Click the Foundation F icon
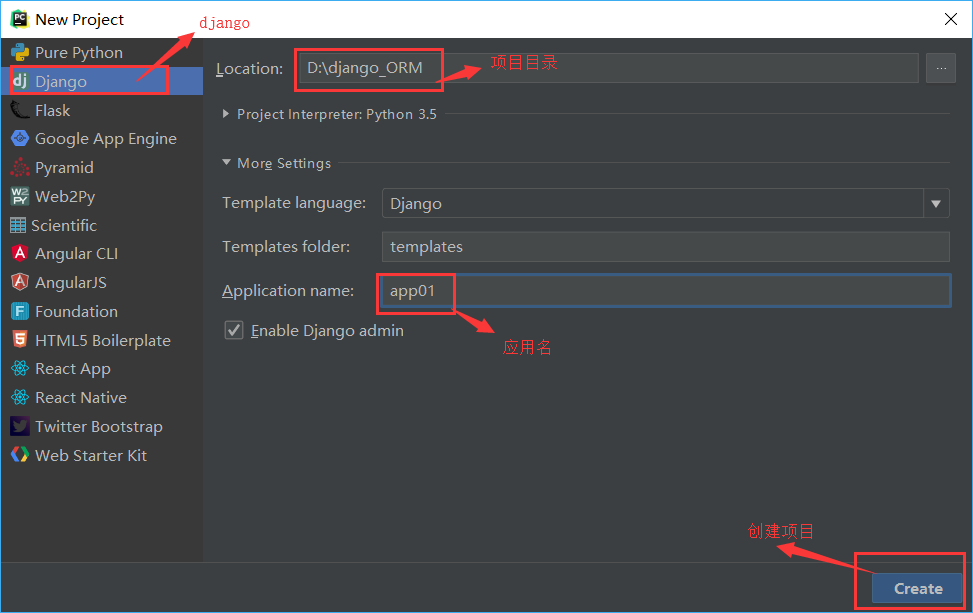973x613 pixels. tap(20, 311)
